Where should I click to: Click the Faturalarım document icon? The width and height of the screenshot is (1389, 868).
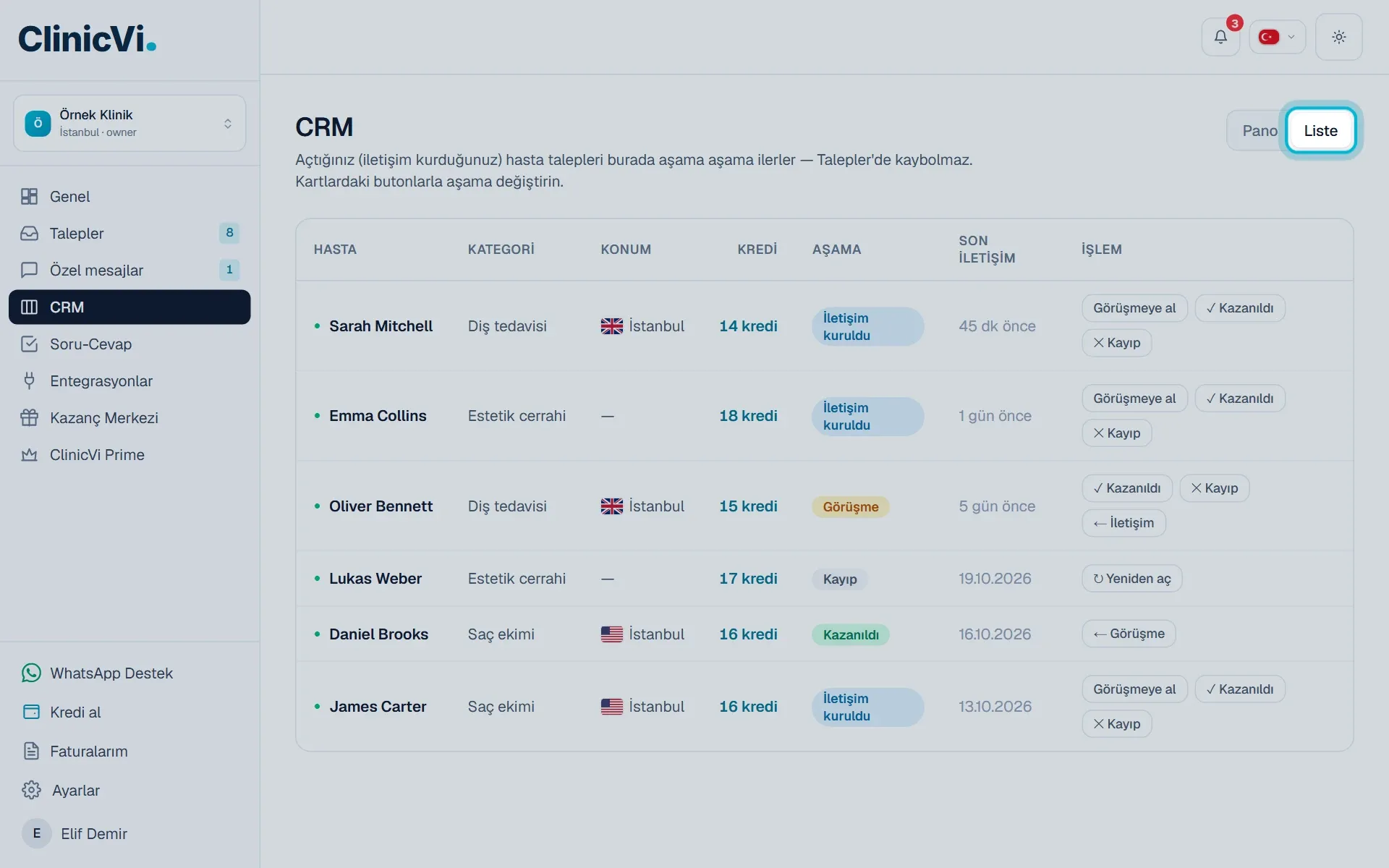tap(31, 751)
